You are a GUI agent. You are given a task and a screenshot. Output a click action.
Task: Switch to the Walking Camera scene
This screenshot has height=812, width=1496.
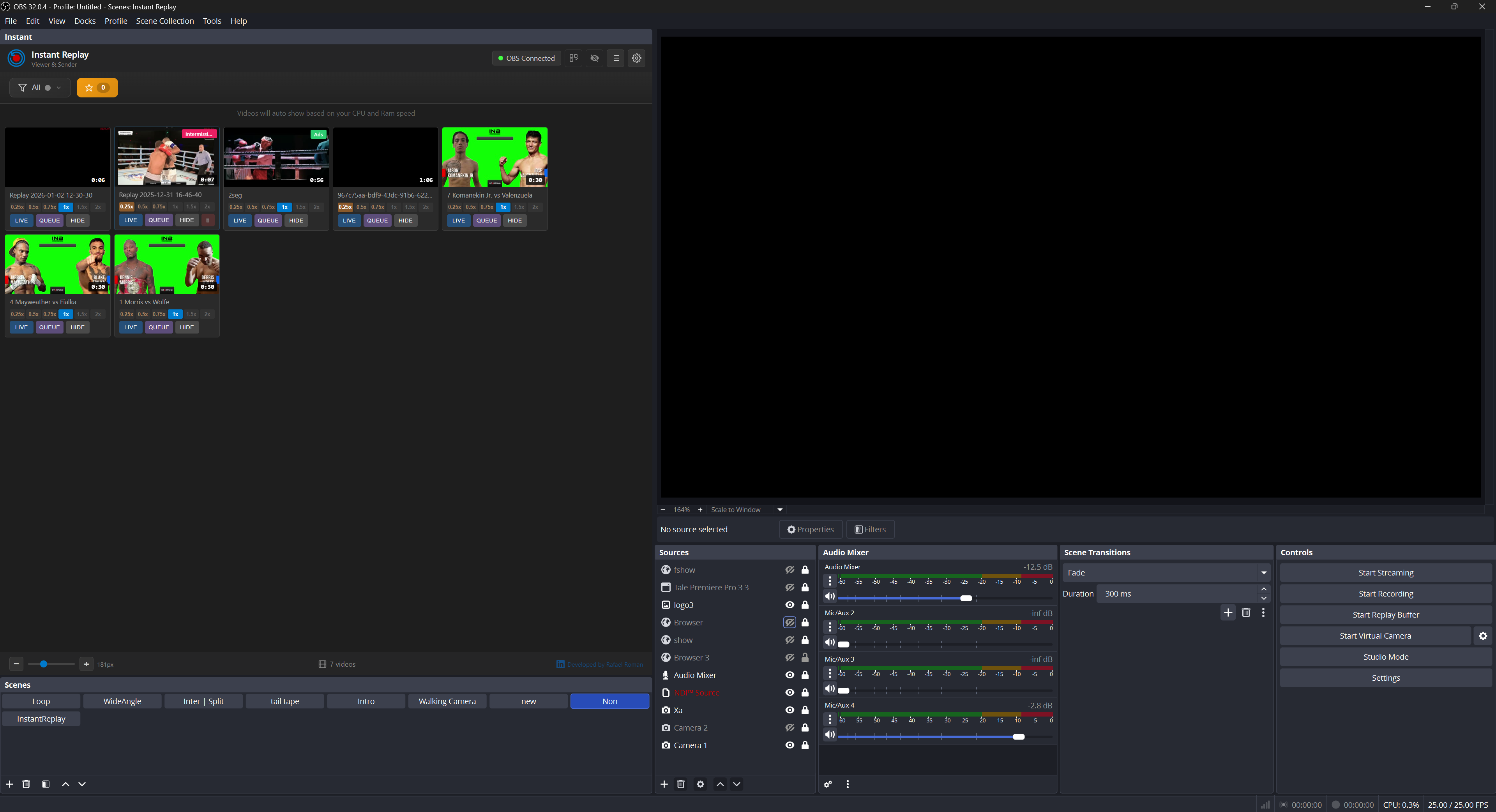click(447, 701)
